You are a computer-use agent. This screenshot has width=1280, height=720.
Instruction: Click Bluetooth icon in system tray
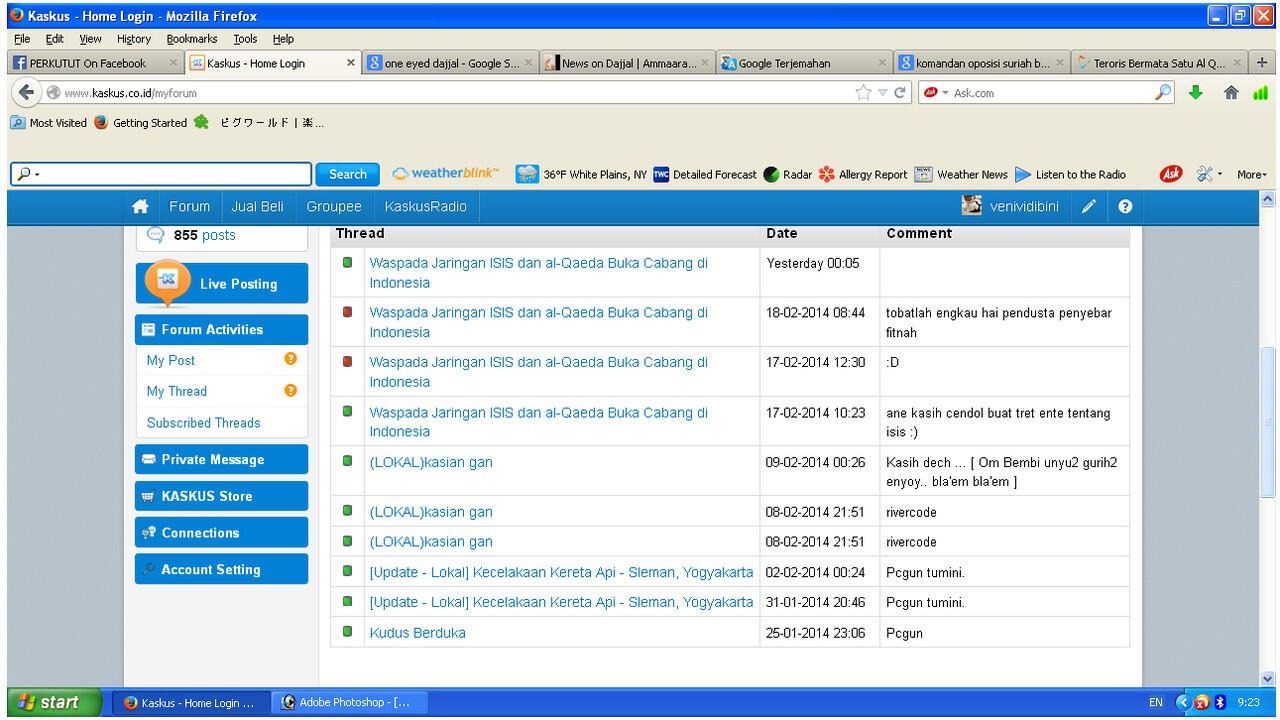[1220, 702]
